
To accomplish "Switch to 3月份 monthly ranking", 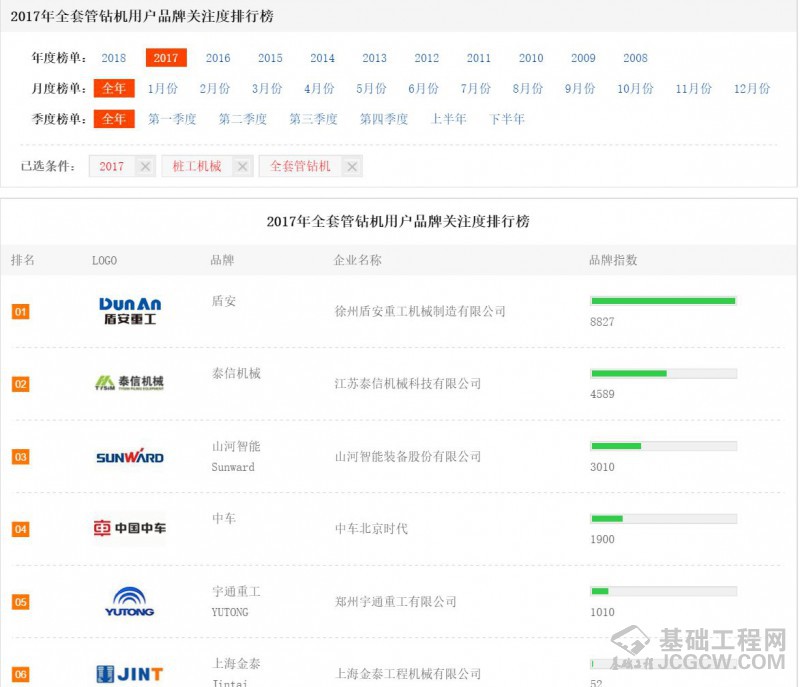I will point(267,89).
